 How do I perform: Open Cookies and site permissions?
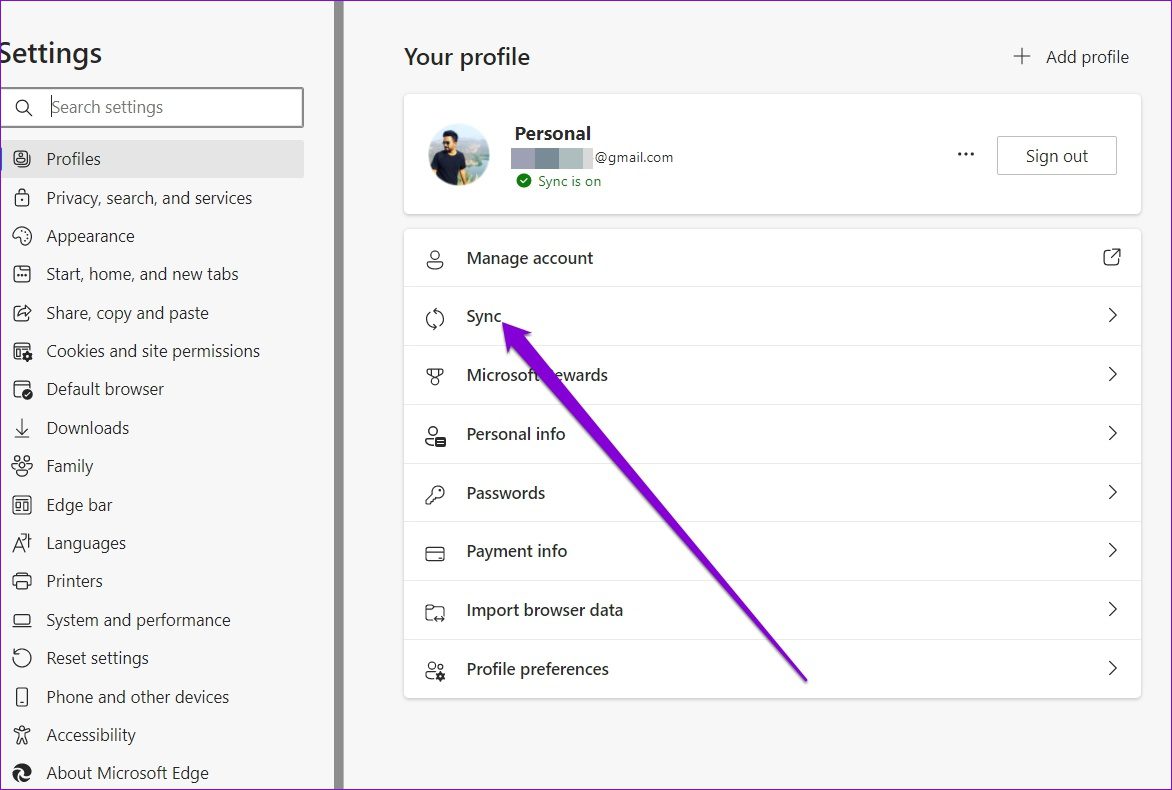152,351
